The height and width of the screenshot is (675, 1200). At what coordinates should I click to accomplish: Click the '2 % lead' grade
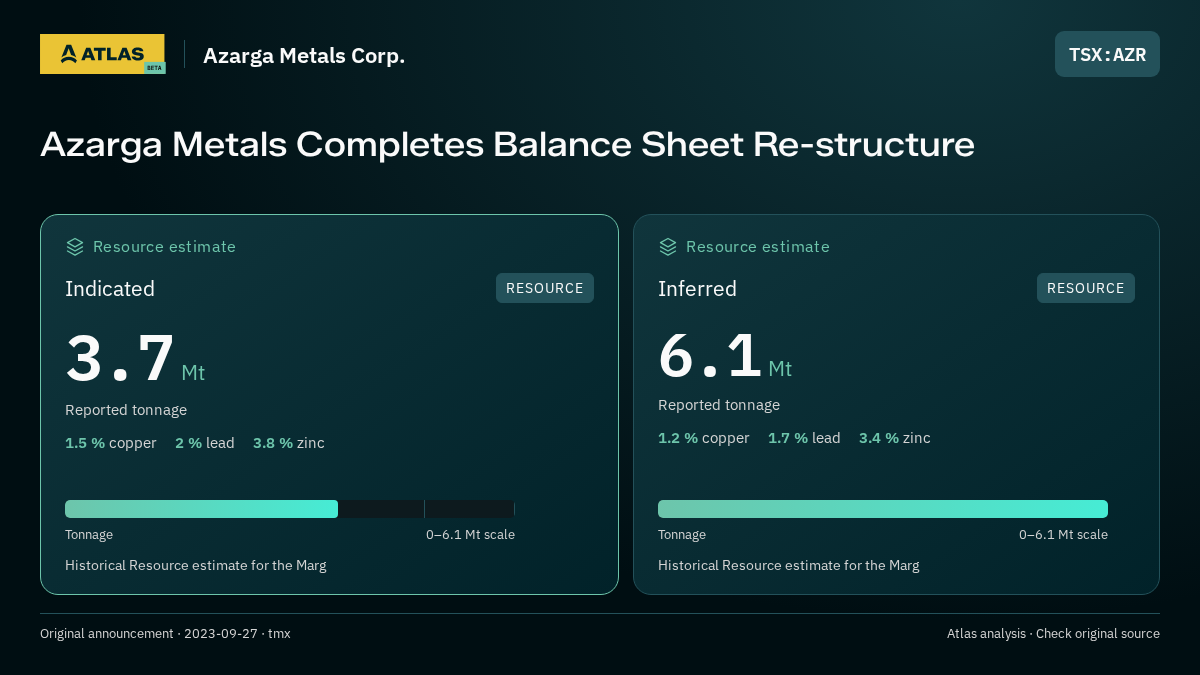pos(205,443)
